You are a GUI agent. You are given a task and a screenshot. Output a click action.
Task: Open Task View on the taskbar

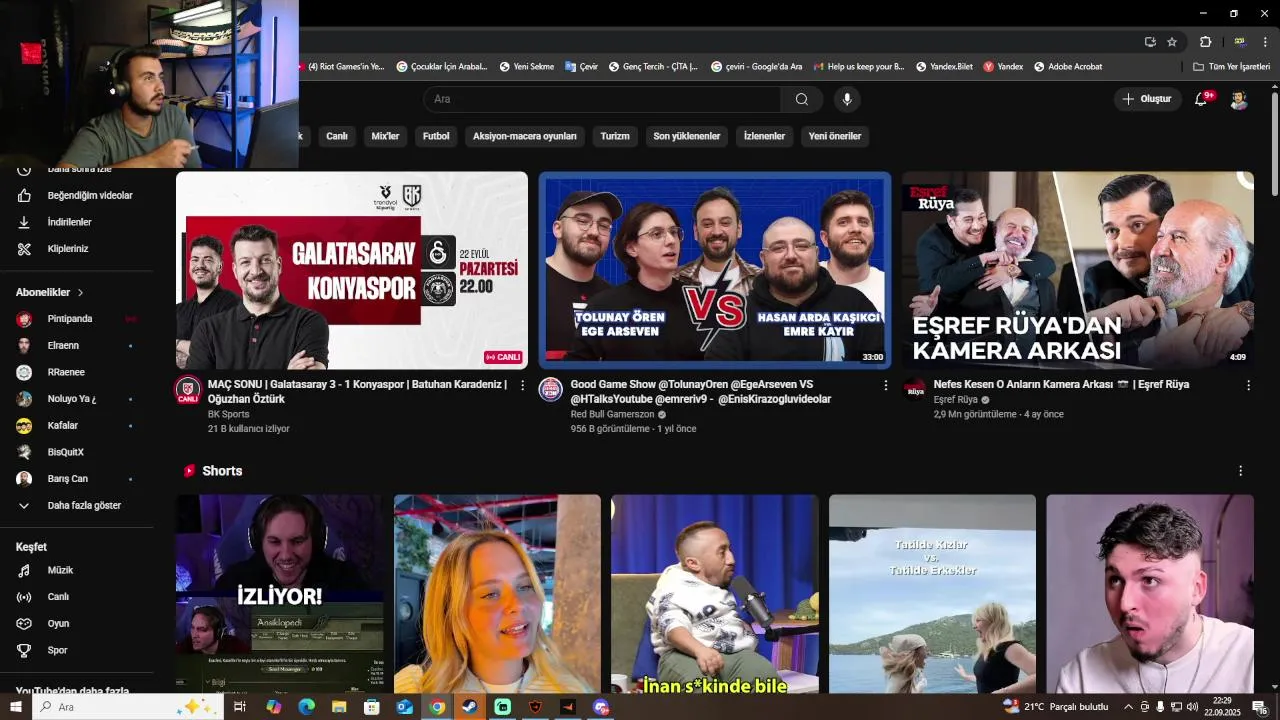pos(240,707)
